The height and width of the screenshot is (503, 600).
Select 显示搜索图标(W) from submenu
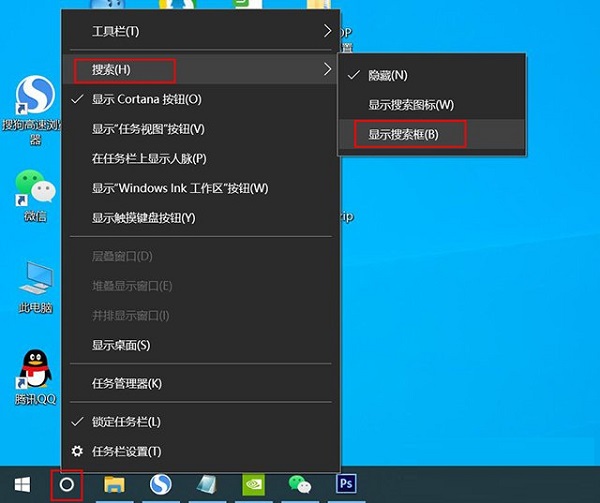[x=411, y=105]
